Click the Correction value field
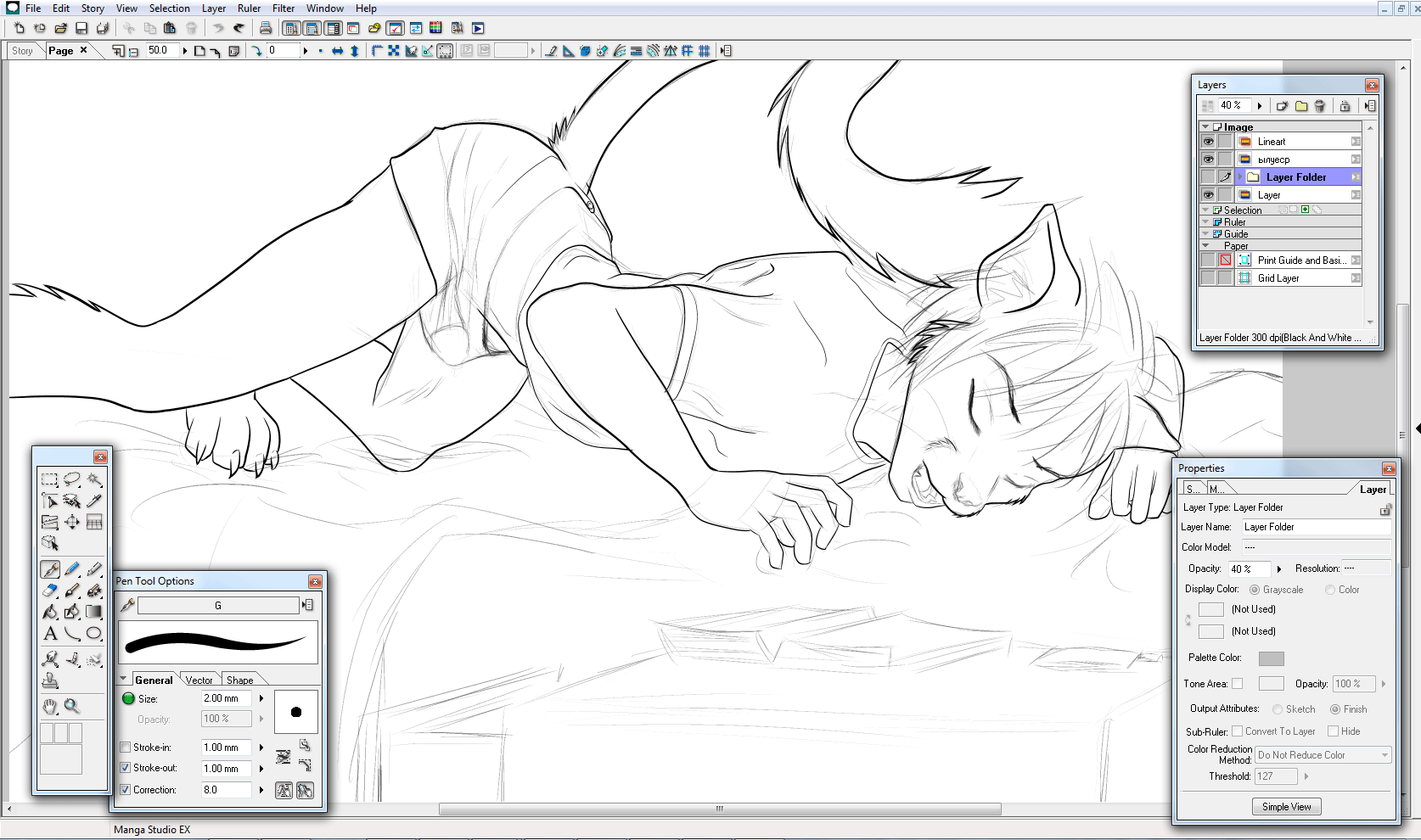Screen dimensions: 1421x840 pyautogui.click(x=226, y=790)
